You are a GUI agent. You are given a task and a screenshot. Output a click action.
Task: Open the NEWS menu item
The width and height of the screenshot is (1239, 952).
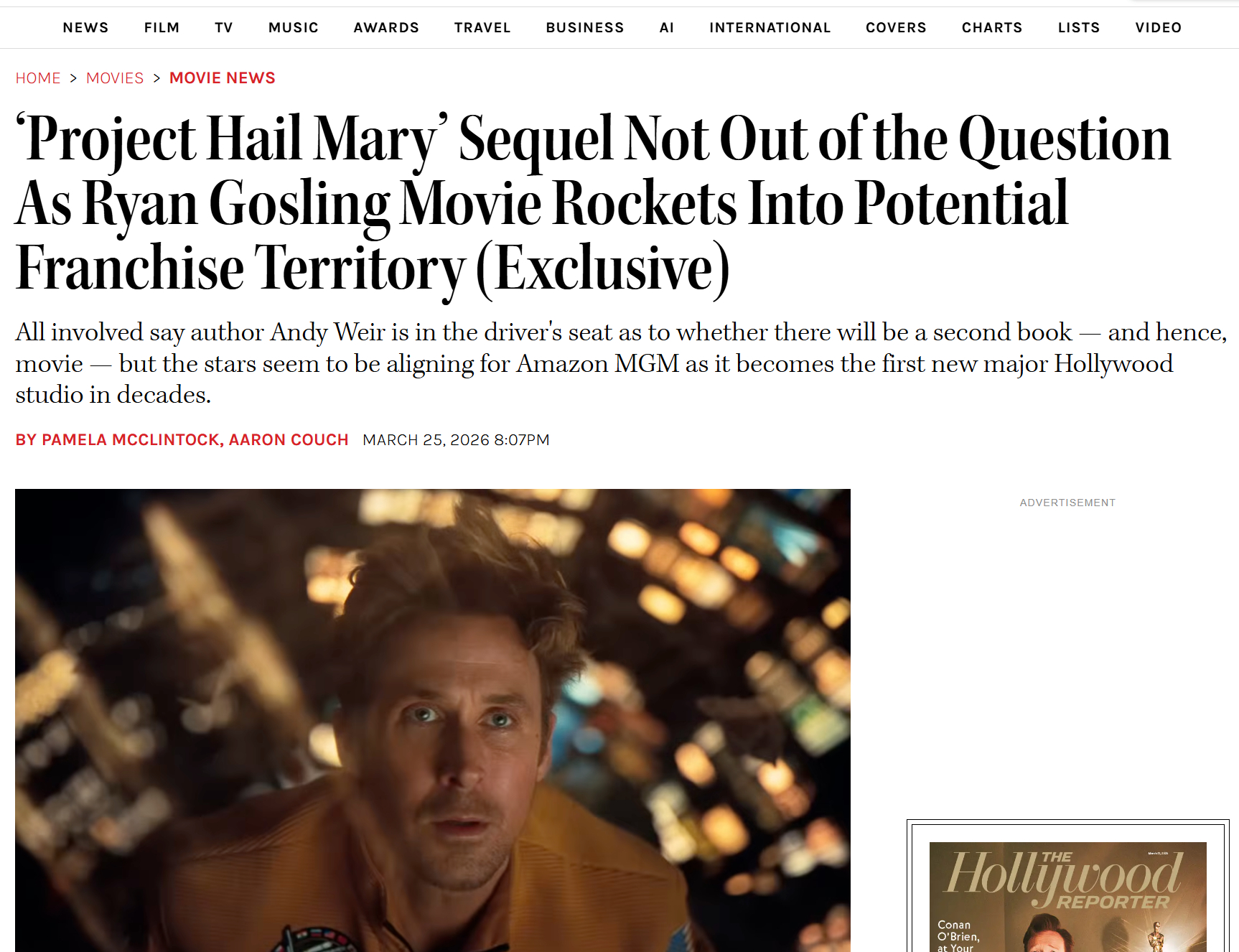coord(85,27)
